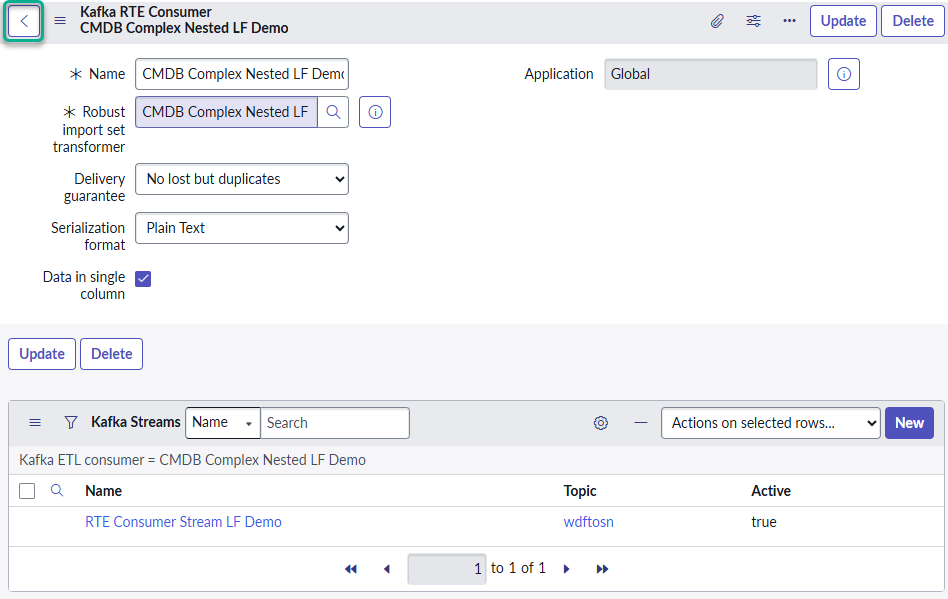948x599 pixels.
Task: Open the Kafka Streams list menu
Action: (x=35, y=423)
